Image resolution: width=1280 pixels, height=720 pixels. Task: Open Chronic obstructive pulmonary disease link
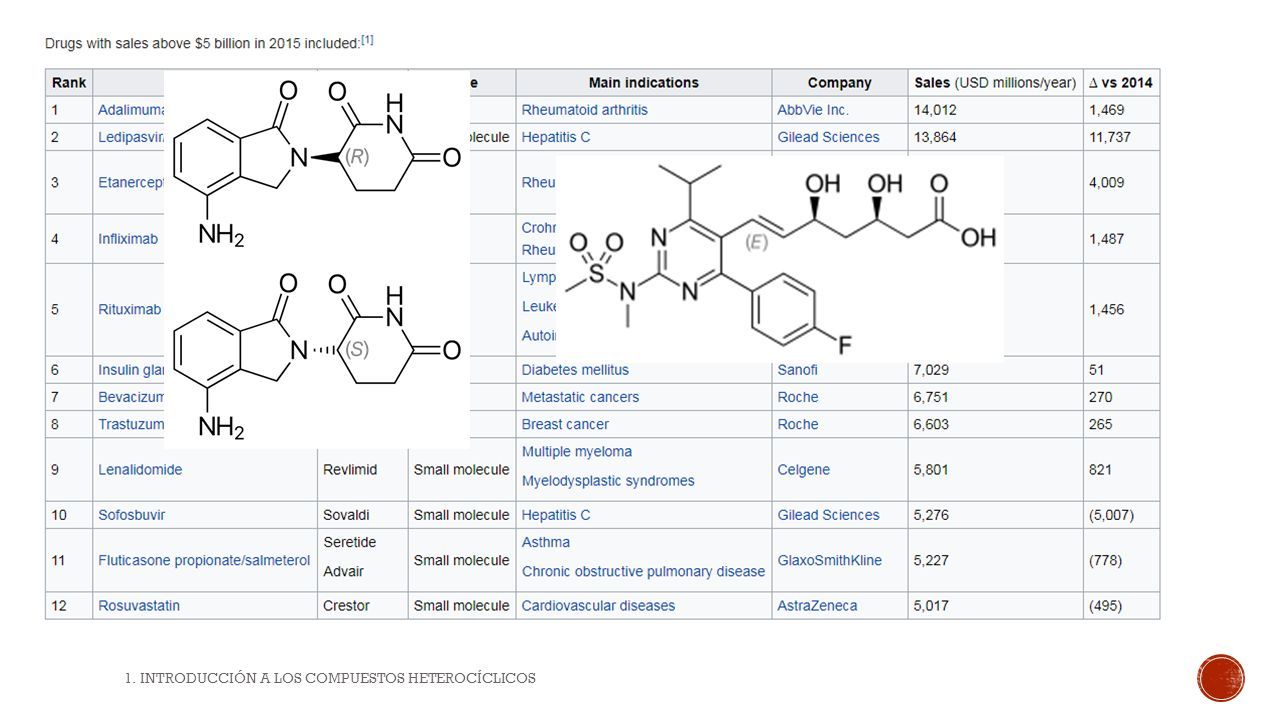643,572
